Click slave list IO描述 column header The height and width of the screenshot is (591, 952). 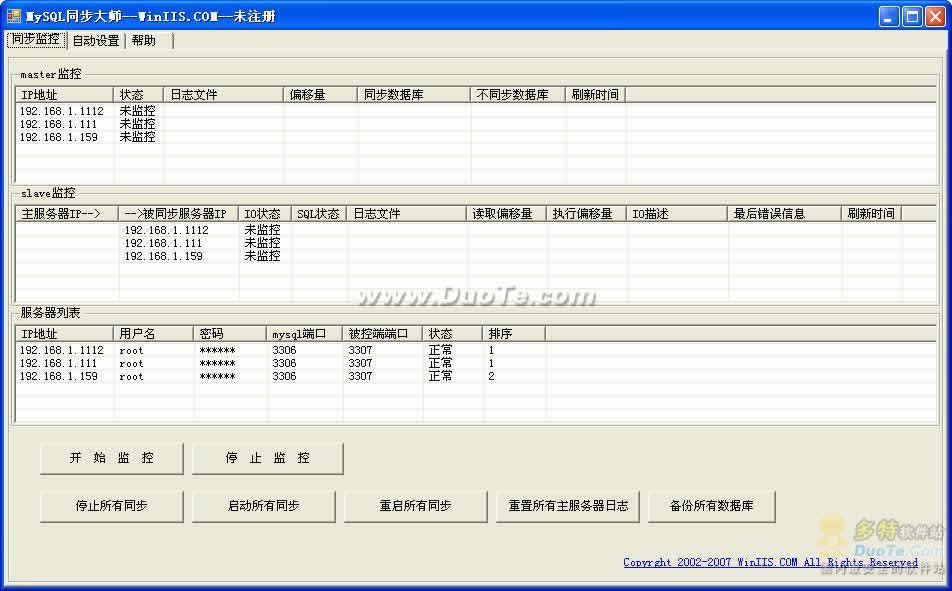[676, 214]
